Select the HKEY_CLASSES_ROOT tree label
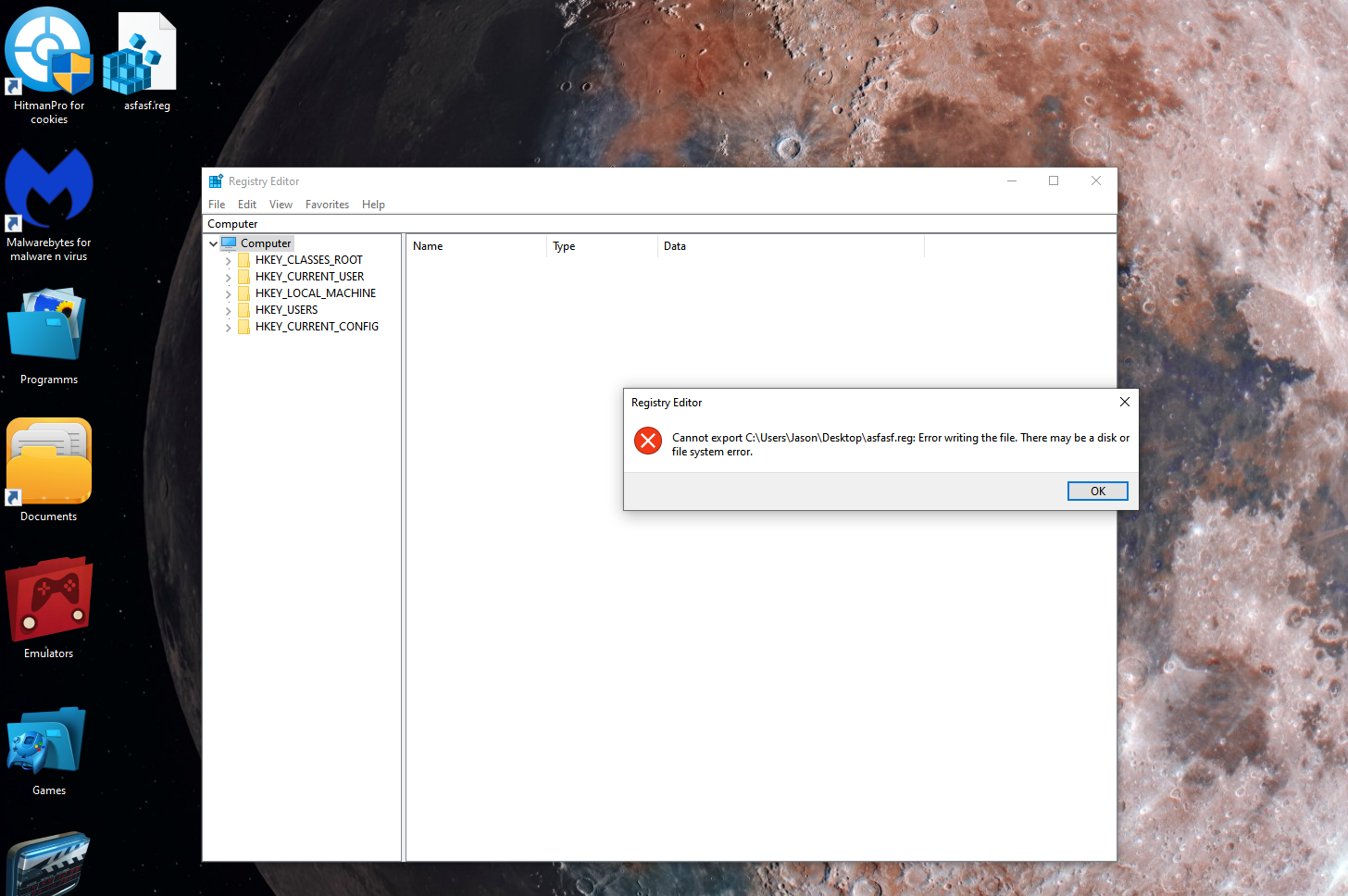The width and height of the screenshot is (1348, 896). pyautogui.click(x=309, y=260)
